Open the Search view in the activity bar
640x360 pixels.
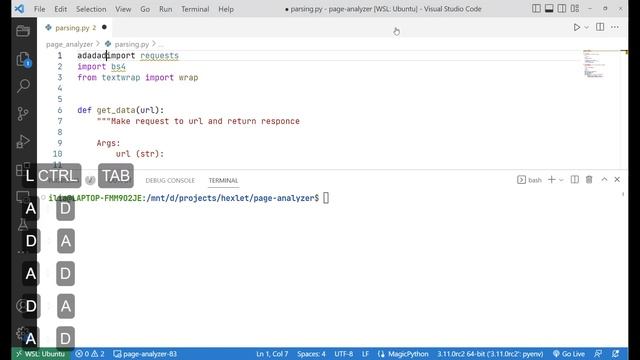tap(23, 86)
